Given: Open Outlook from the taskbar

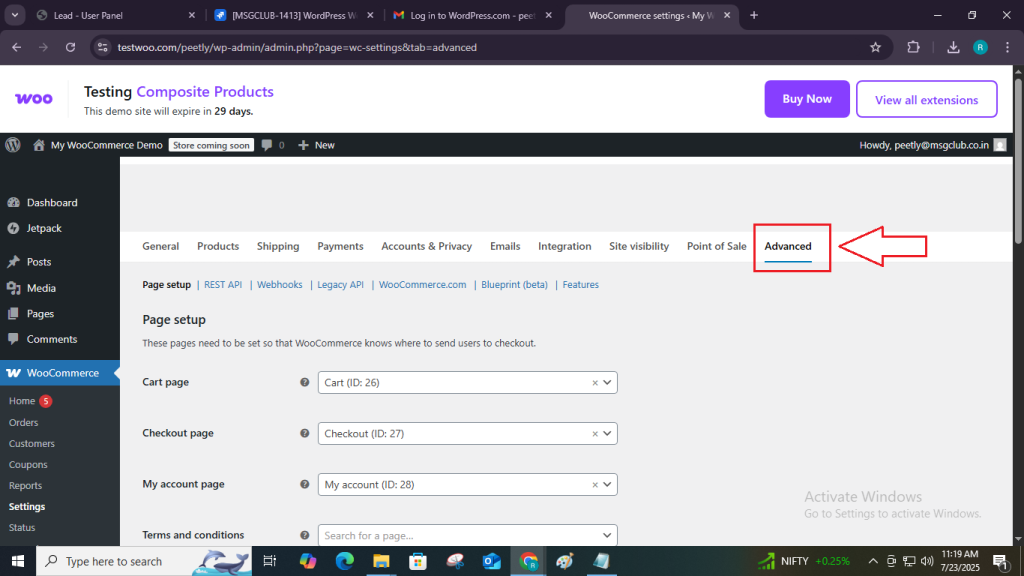Looking at the screenshot, I should [x=491, y=561].
